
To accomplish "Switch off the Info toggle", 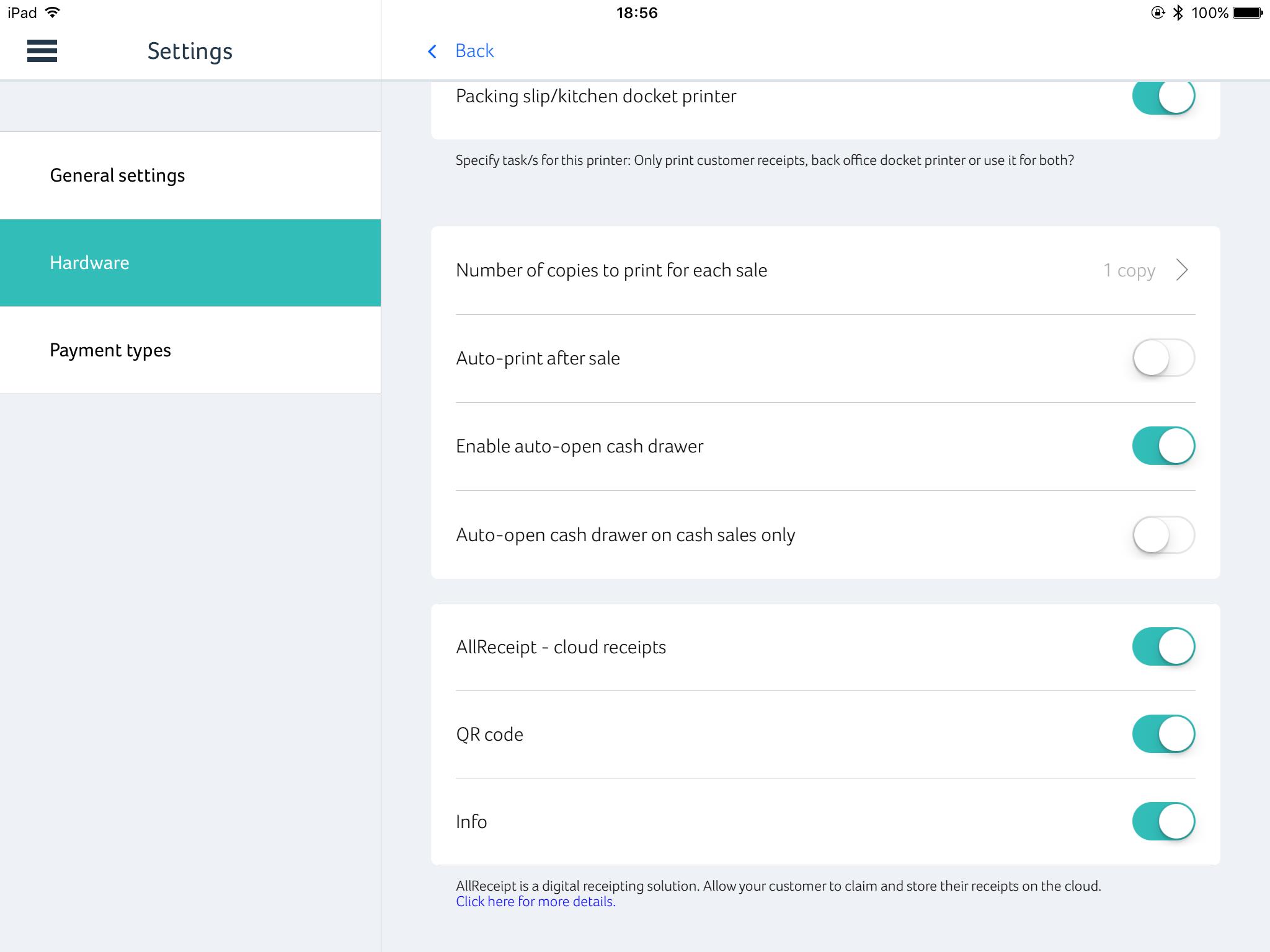I will point(1163,821).
